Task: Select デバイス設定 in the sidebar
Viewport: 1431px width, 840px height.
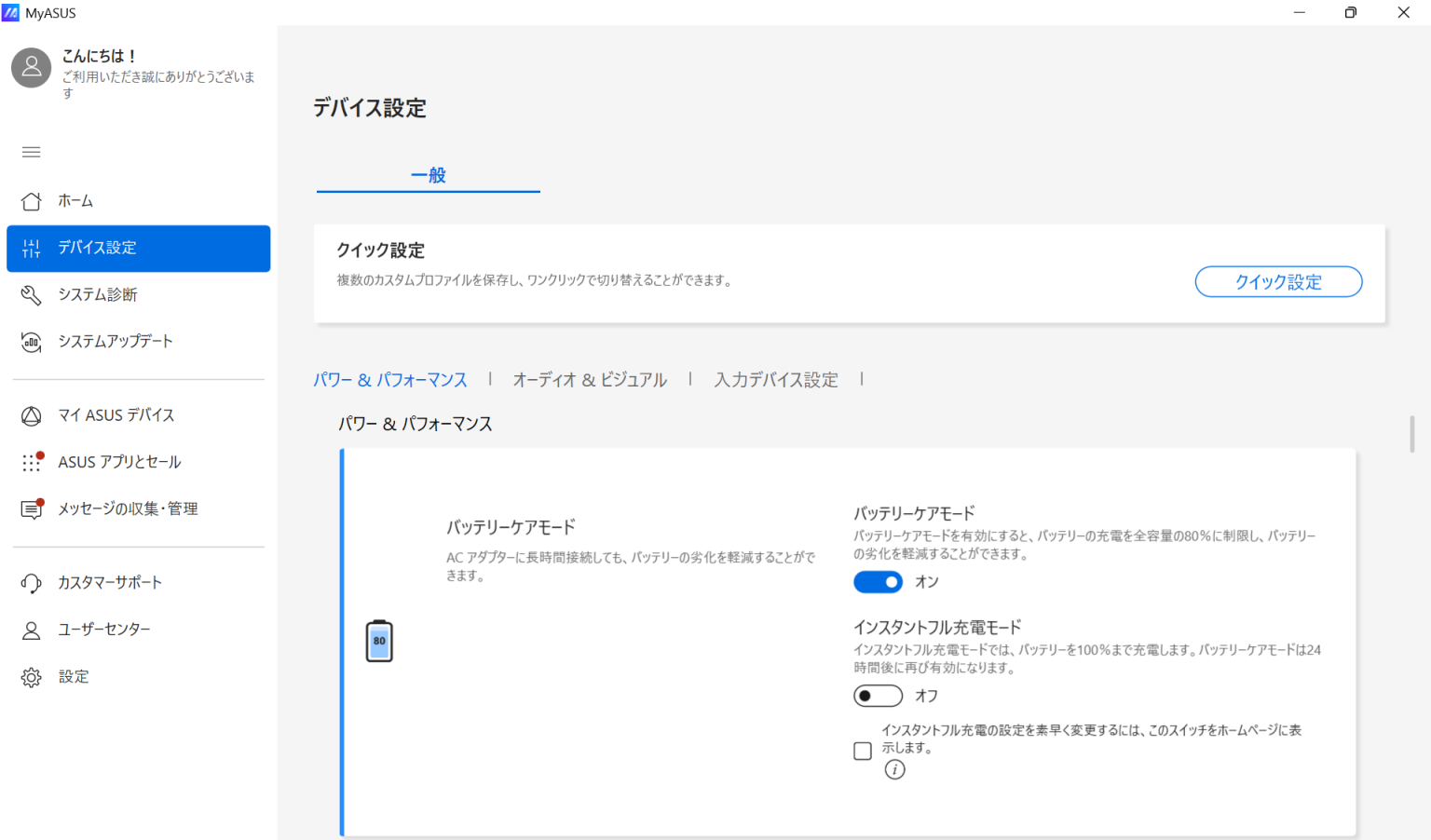Action: pyautogui.click(x=138, y=249)
